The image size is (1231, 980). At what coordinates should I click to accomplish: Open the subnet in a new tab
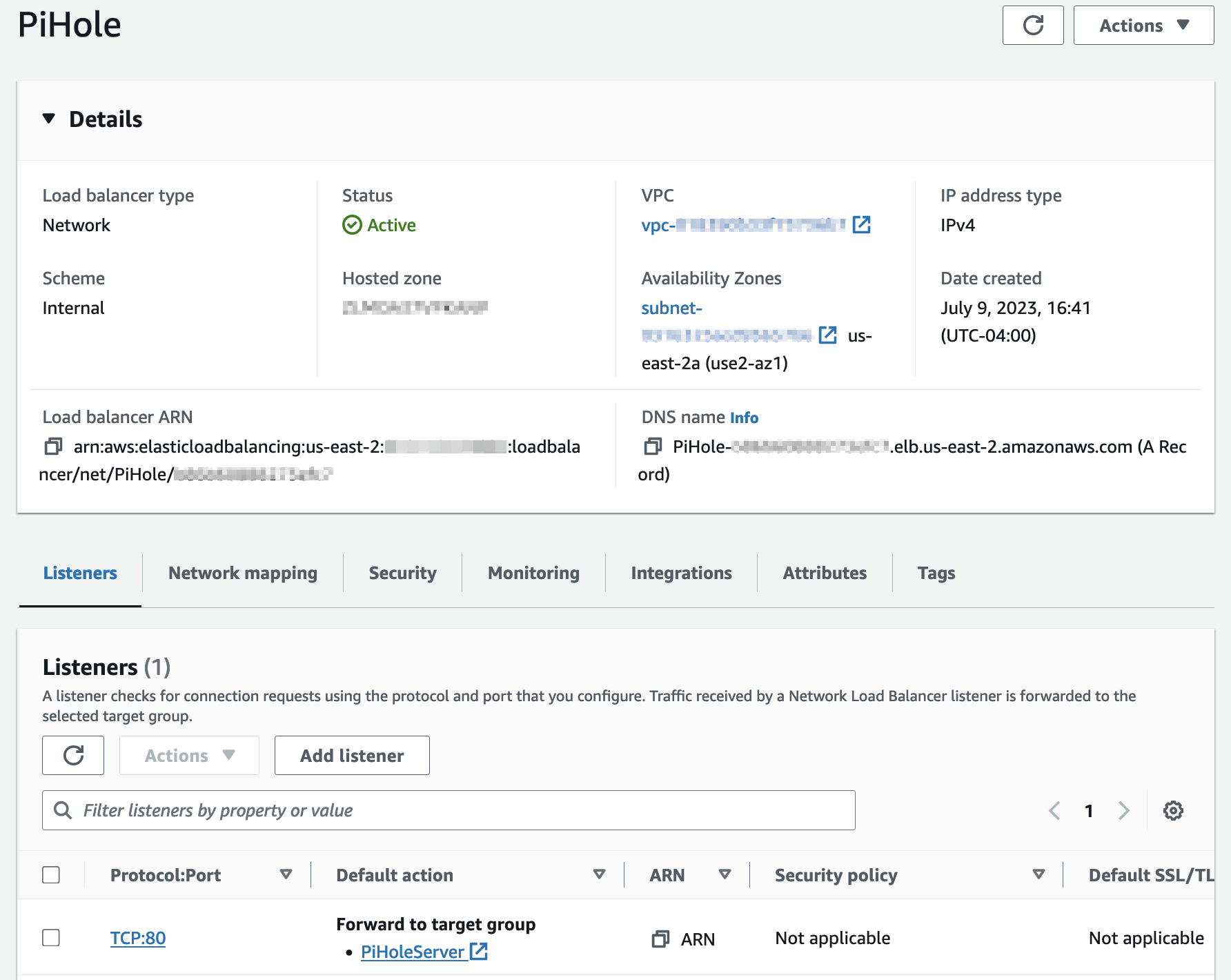(x=826, y=336)
